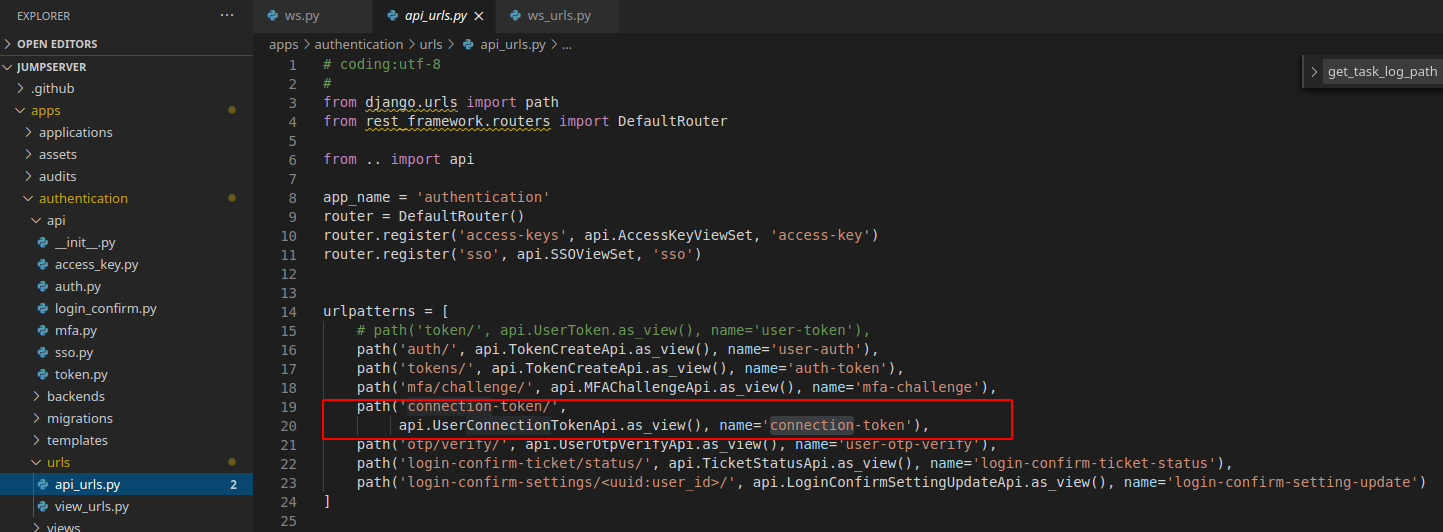Click the Python icon on api_urls.py tab
1443x532 pixels.
coord(392,16)
